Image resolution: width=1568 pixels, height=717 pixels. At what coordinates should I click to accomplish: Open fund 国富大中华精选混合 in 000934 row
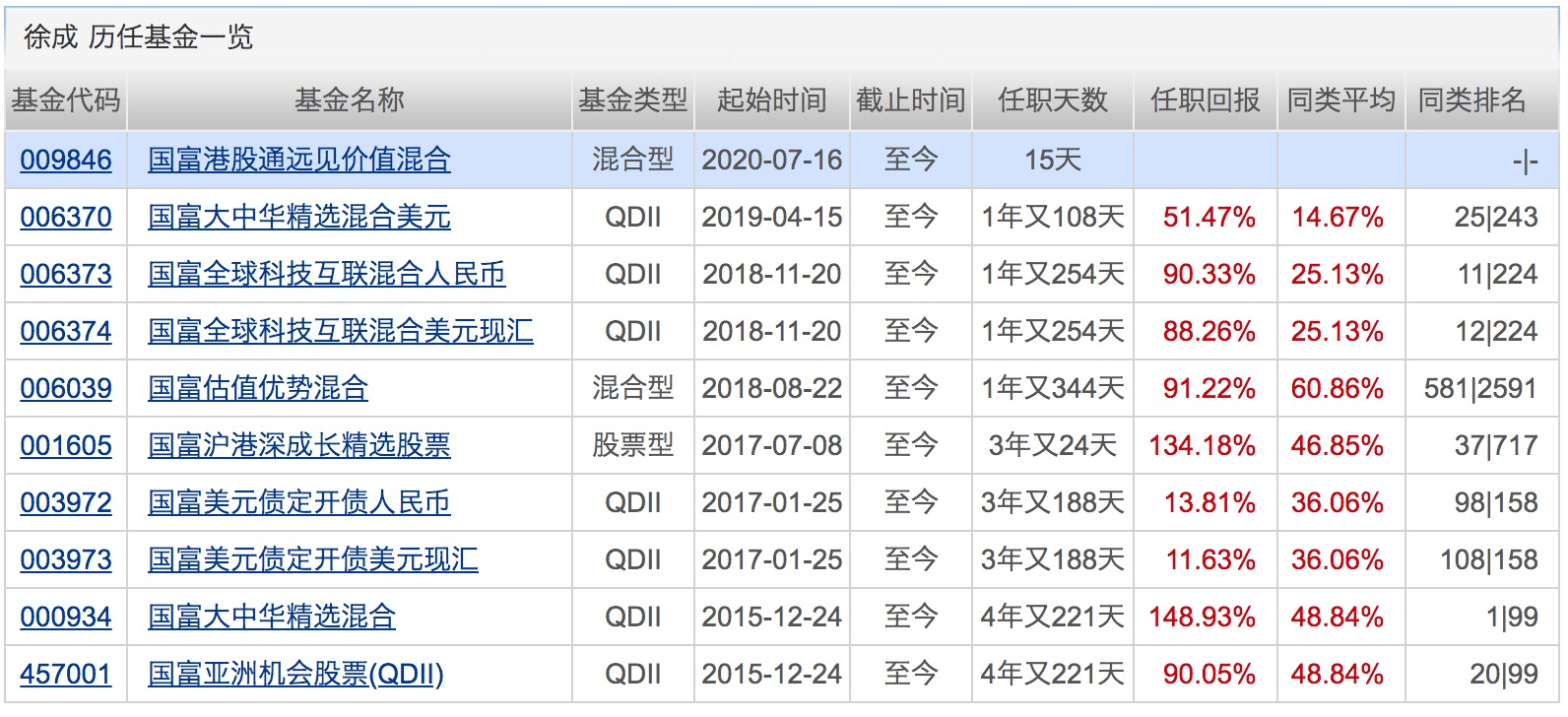(x=272, y=617)
